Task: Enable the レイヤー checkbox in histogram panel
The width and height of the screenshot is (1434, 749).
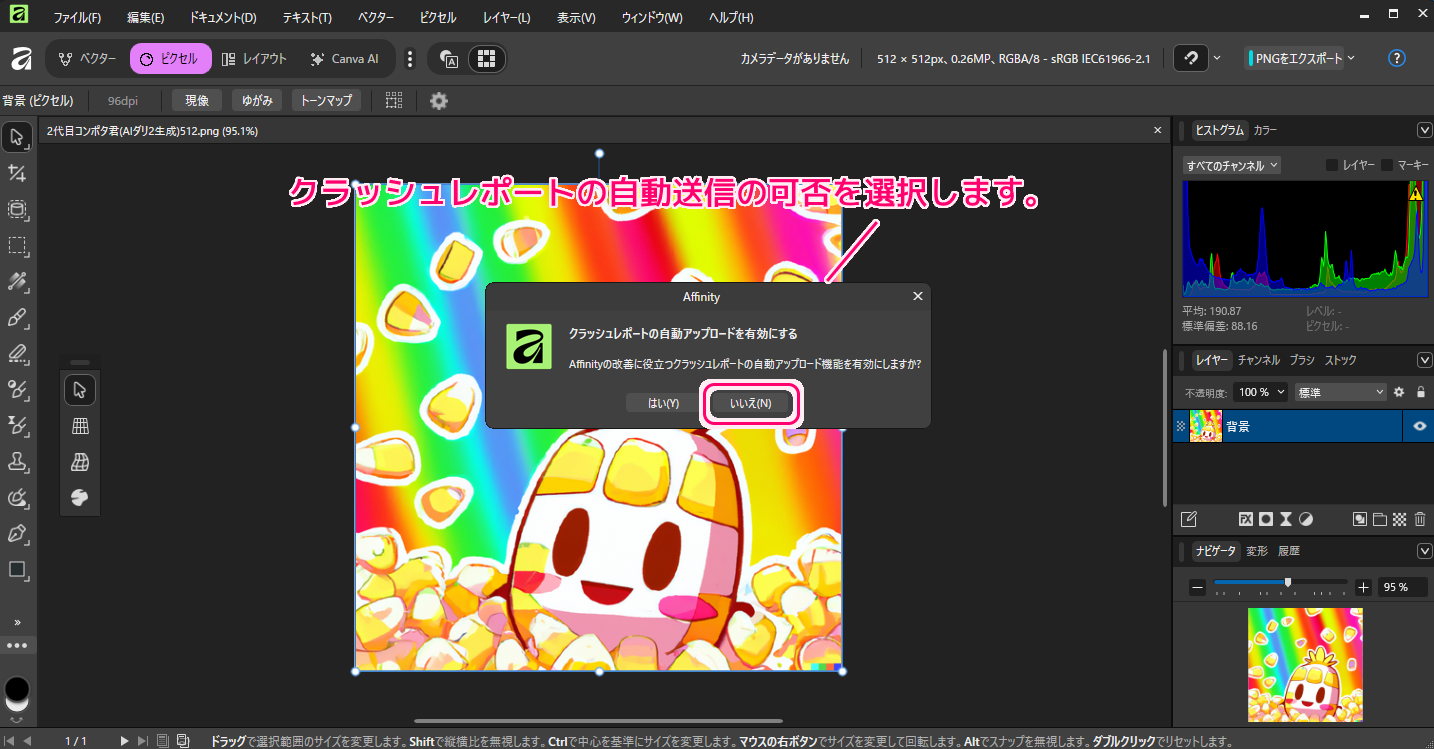Action: 1332,165
